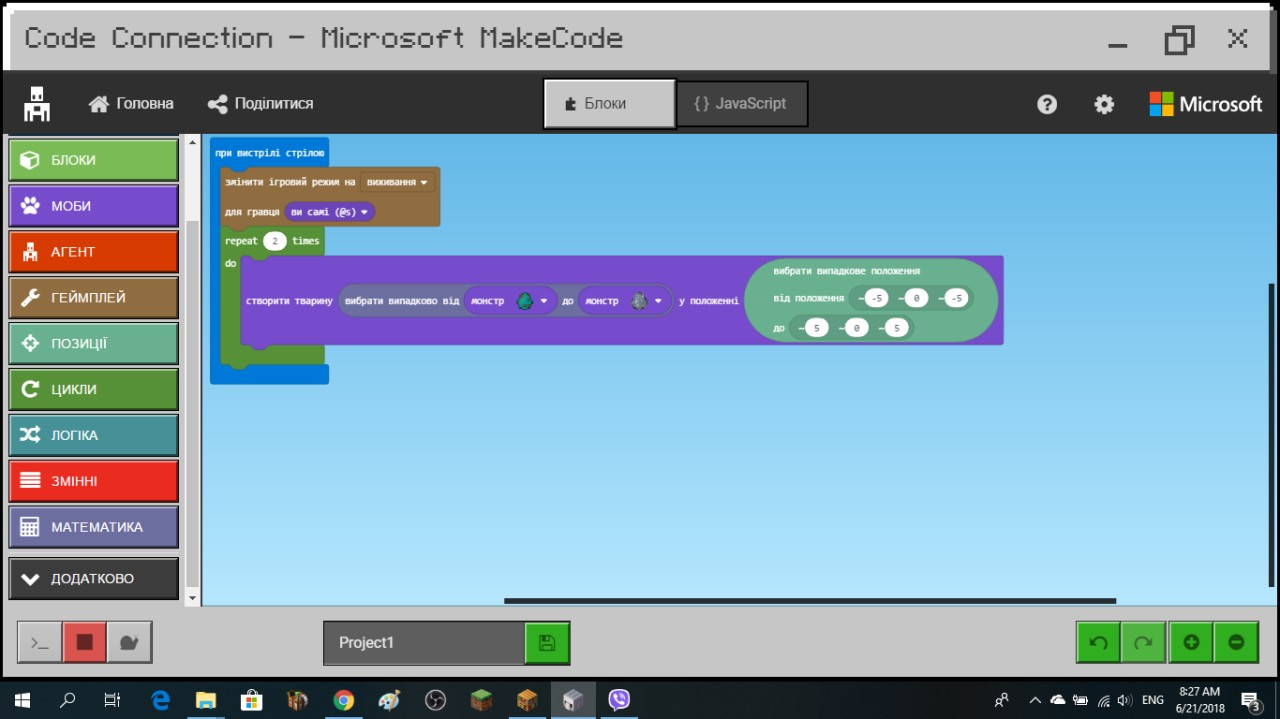Show hidden system tray icons
Image resolution: width=1280 pixels, height=719 pixels.
point(1034,700)
